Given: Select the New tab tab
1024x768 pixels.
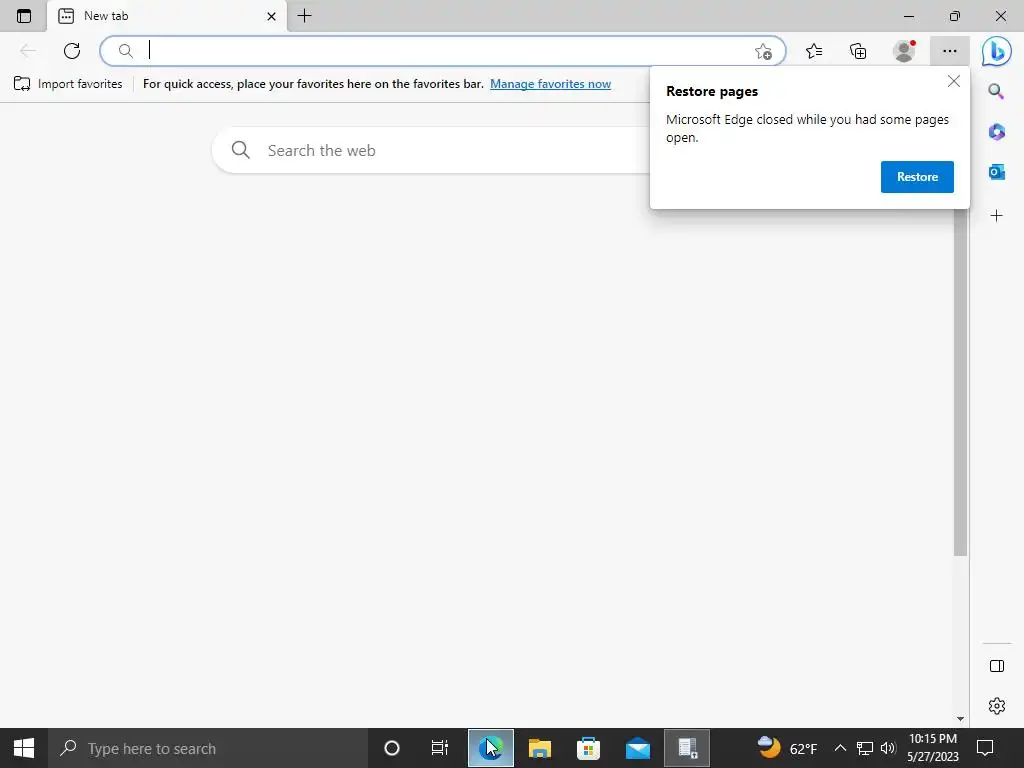Looking at the screenshot, I should tap(167, 16).
